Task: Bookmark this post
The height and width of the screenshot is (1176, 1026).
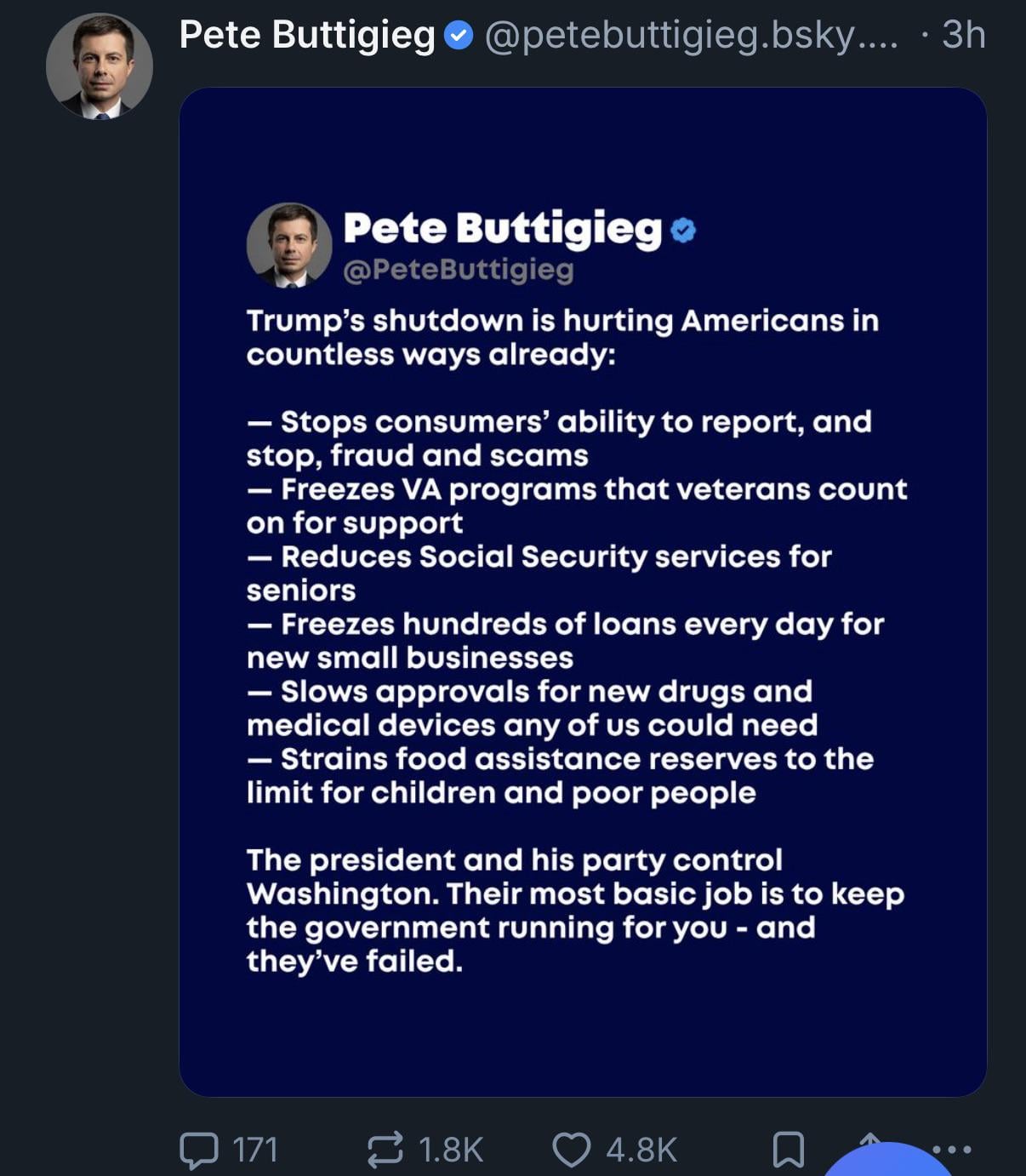Action: click(788, 1150)
